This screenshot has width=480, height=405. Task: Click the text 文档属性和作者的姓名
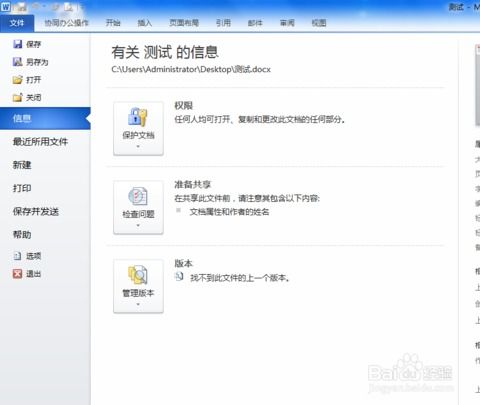click(229, 212)
